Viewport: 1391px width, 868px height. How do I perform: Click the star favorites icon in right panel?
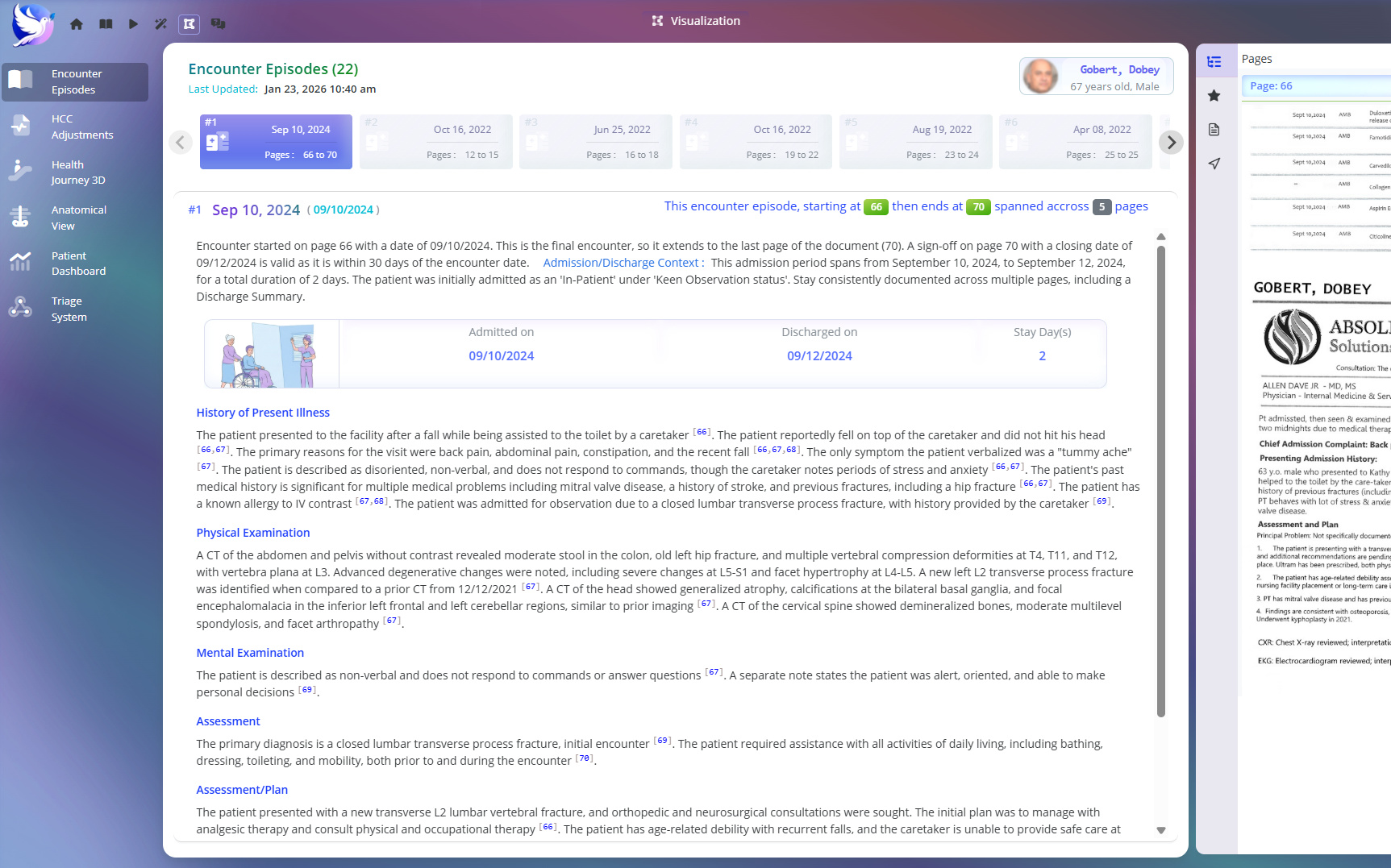coord(1214,96)
